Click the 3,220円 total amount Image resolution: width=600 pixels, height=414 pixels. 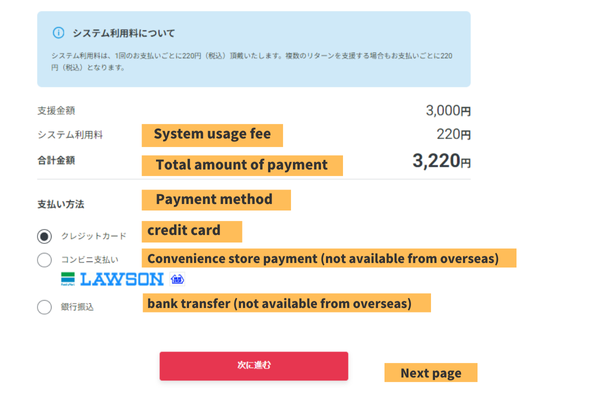pos(441,160)
